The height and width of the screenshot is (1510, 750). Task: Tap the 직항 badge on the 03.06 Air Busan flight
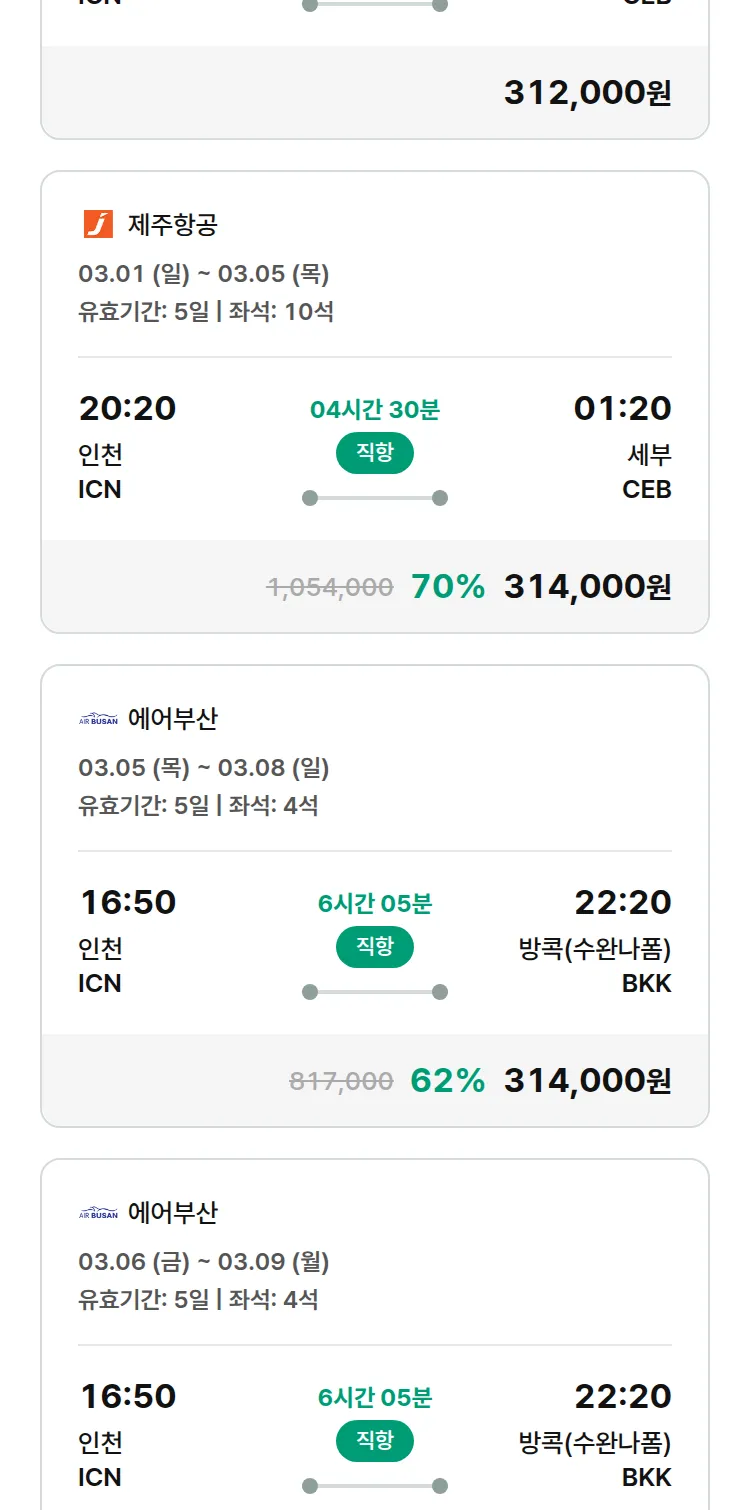point(375,1441)
